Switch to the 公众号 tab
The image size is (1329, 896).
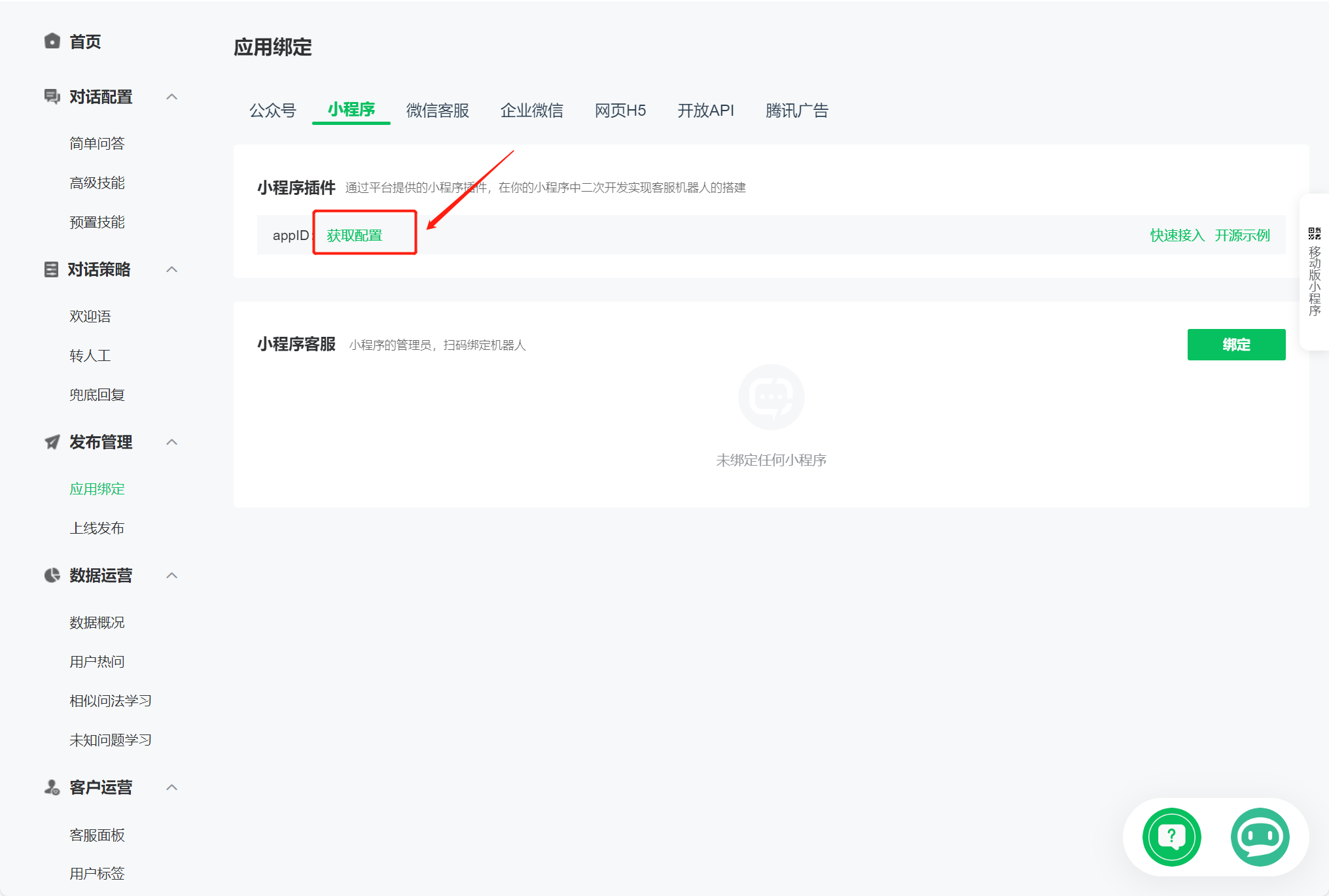pos(273,110)
